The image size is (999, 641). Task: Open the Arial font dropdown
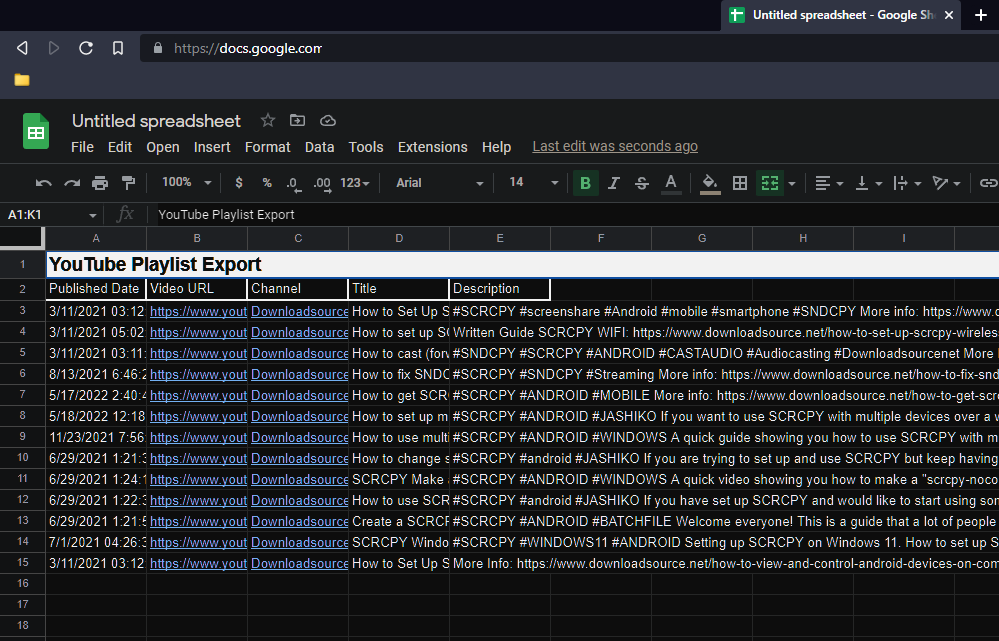point(440,183)
